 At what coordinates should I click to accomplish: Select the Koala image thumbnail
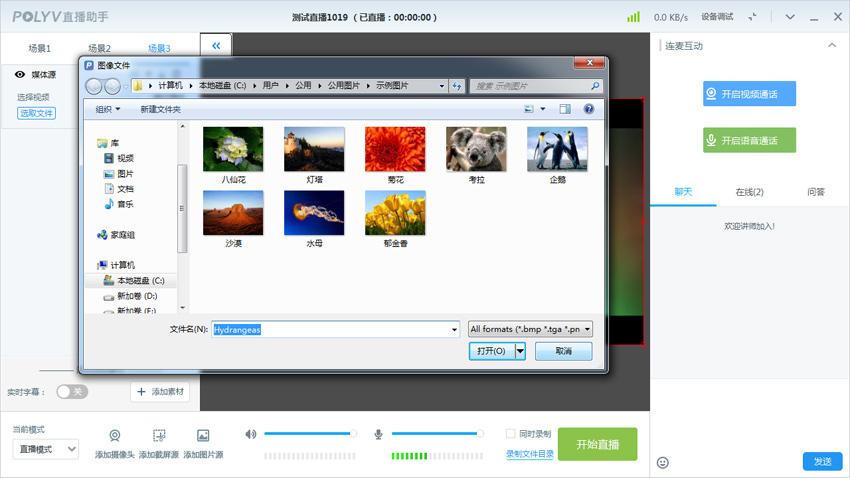pyautogui.click(x=476, y=149)
